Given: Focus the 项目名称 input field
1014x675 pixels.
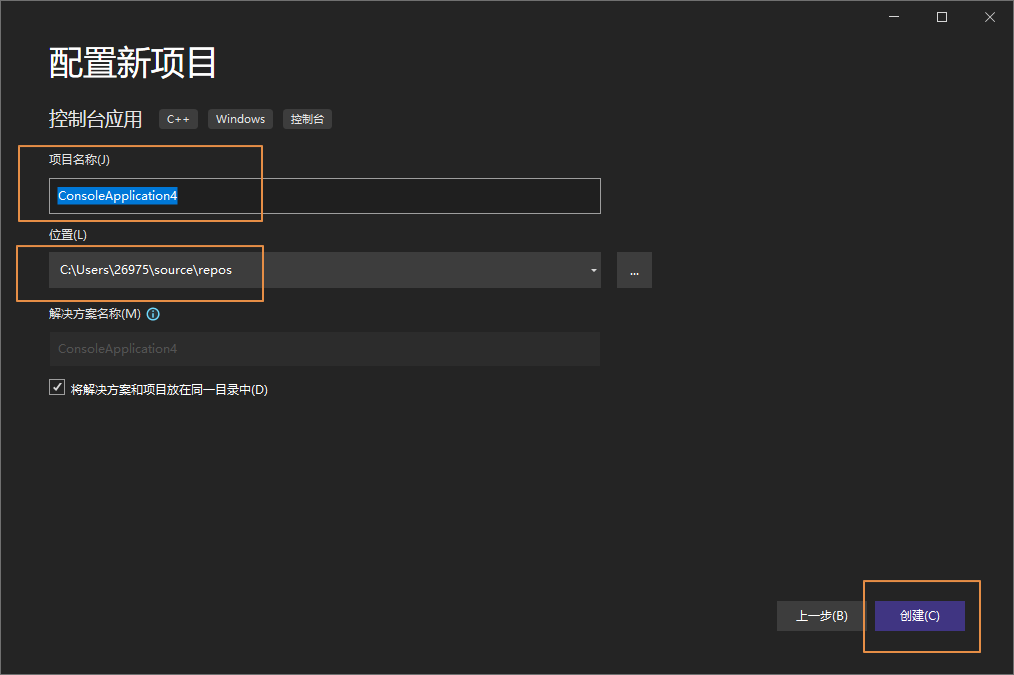Looking at the screenshot, I should 325,196.
